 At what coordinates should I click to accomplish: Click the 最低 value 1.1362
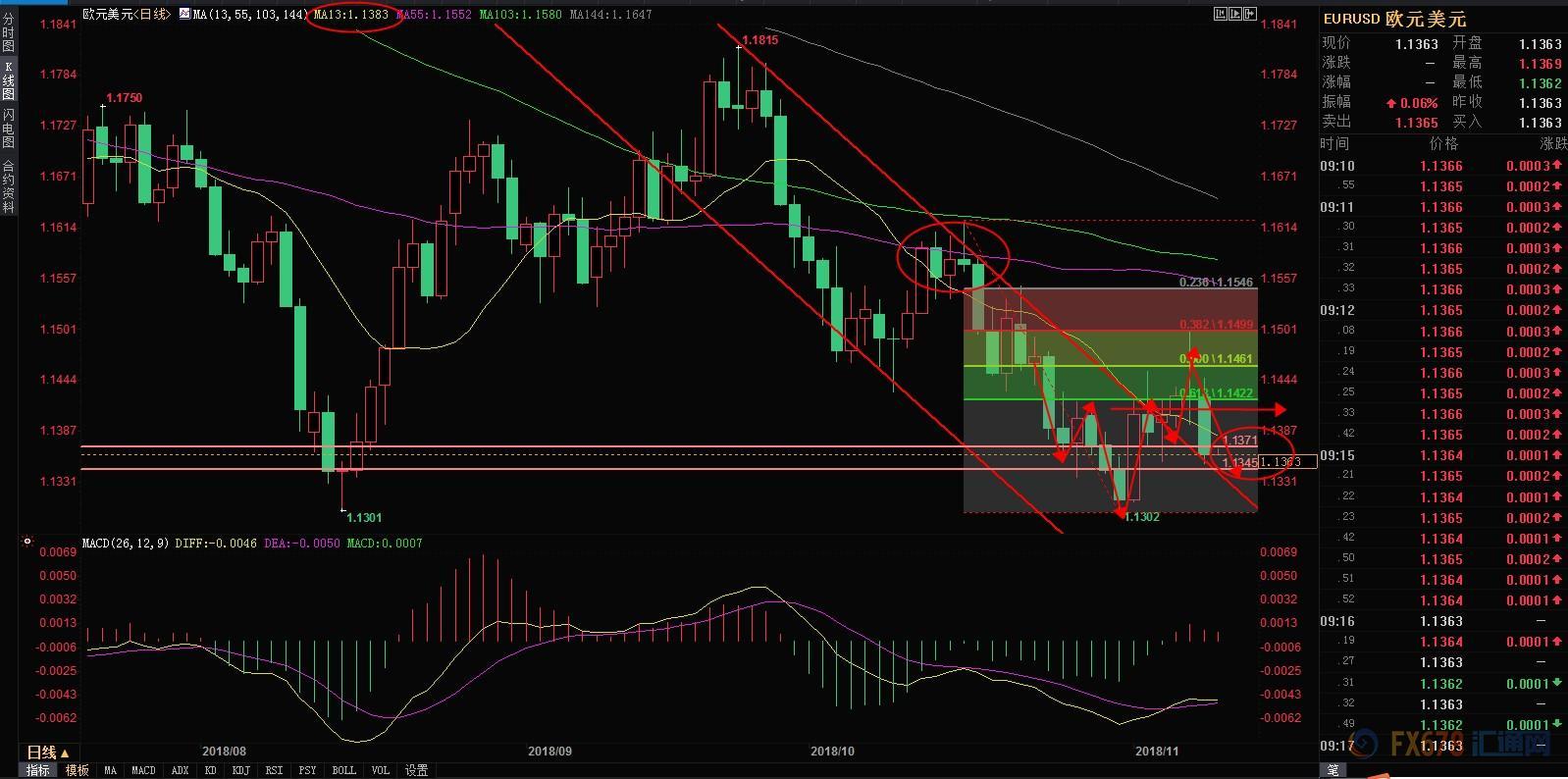[1540, 83]
